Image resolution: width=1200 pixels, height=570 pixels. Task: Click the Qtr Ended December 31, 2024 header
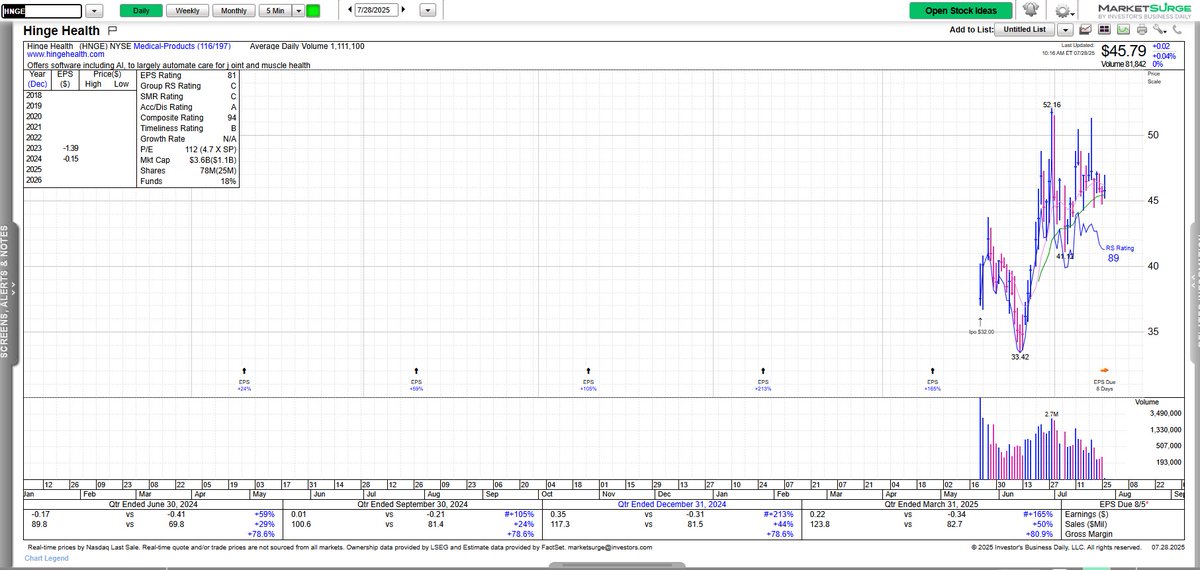[670, 504]
